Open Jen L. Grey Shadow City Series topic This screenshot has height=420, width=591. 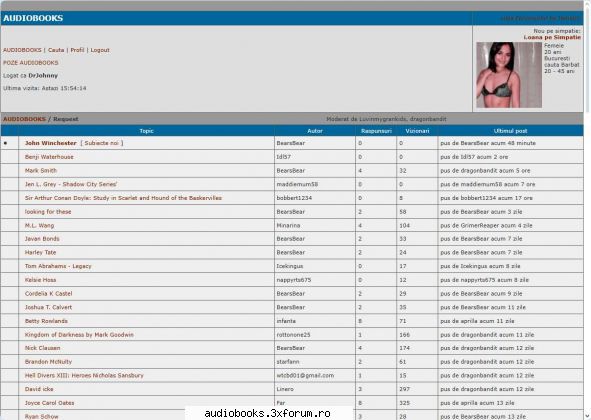click(71, 184)
